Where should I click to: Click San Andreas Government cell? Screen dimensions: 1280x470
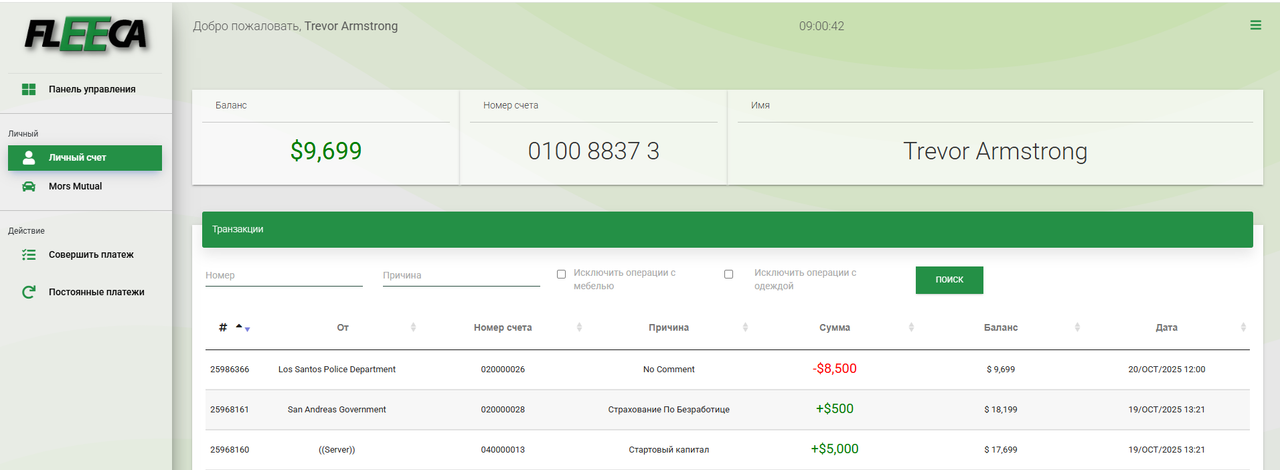pos(337,410)
